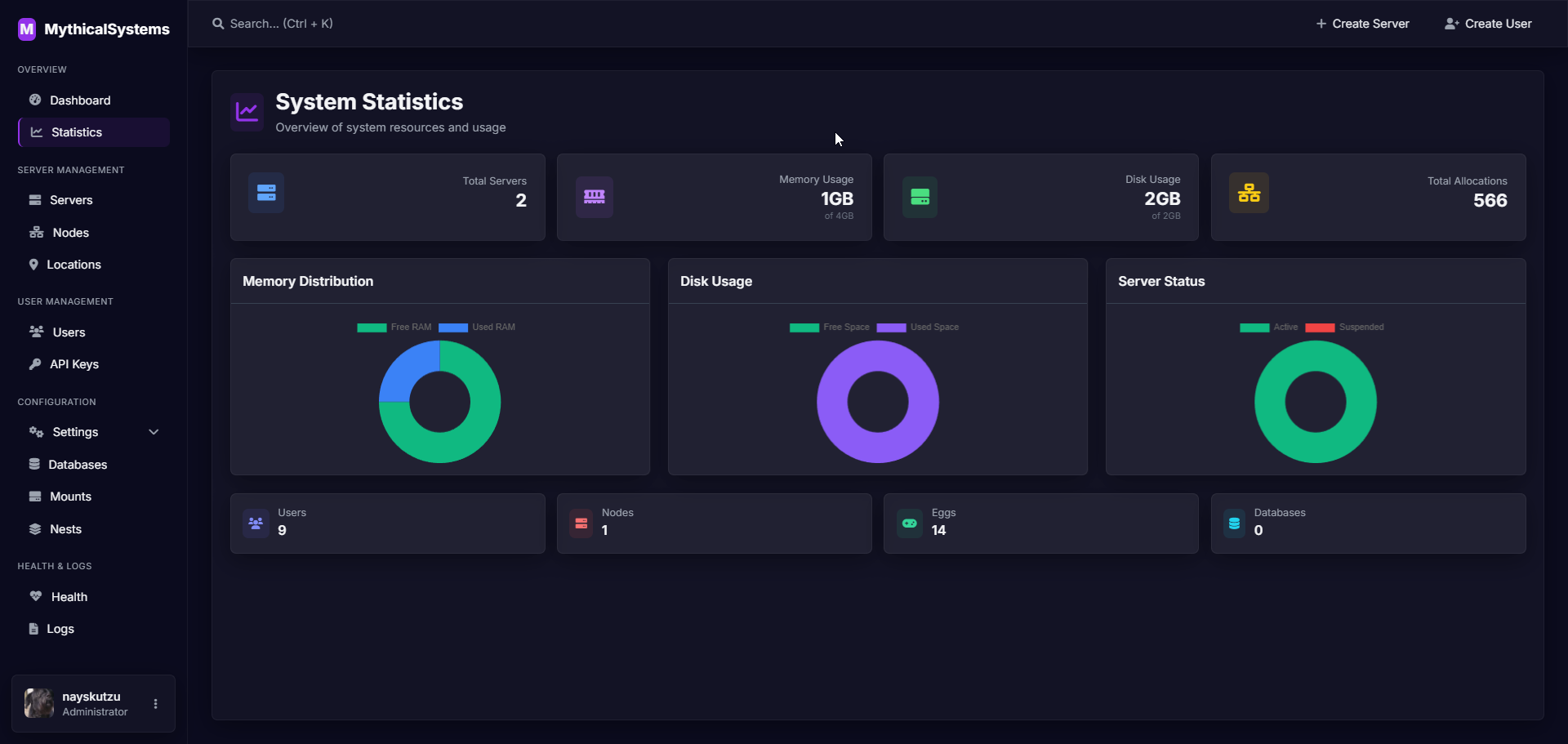Click the Users count card icon
1568x744 pixels.
tap(256, 523)
